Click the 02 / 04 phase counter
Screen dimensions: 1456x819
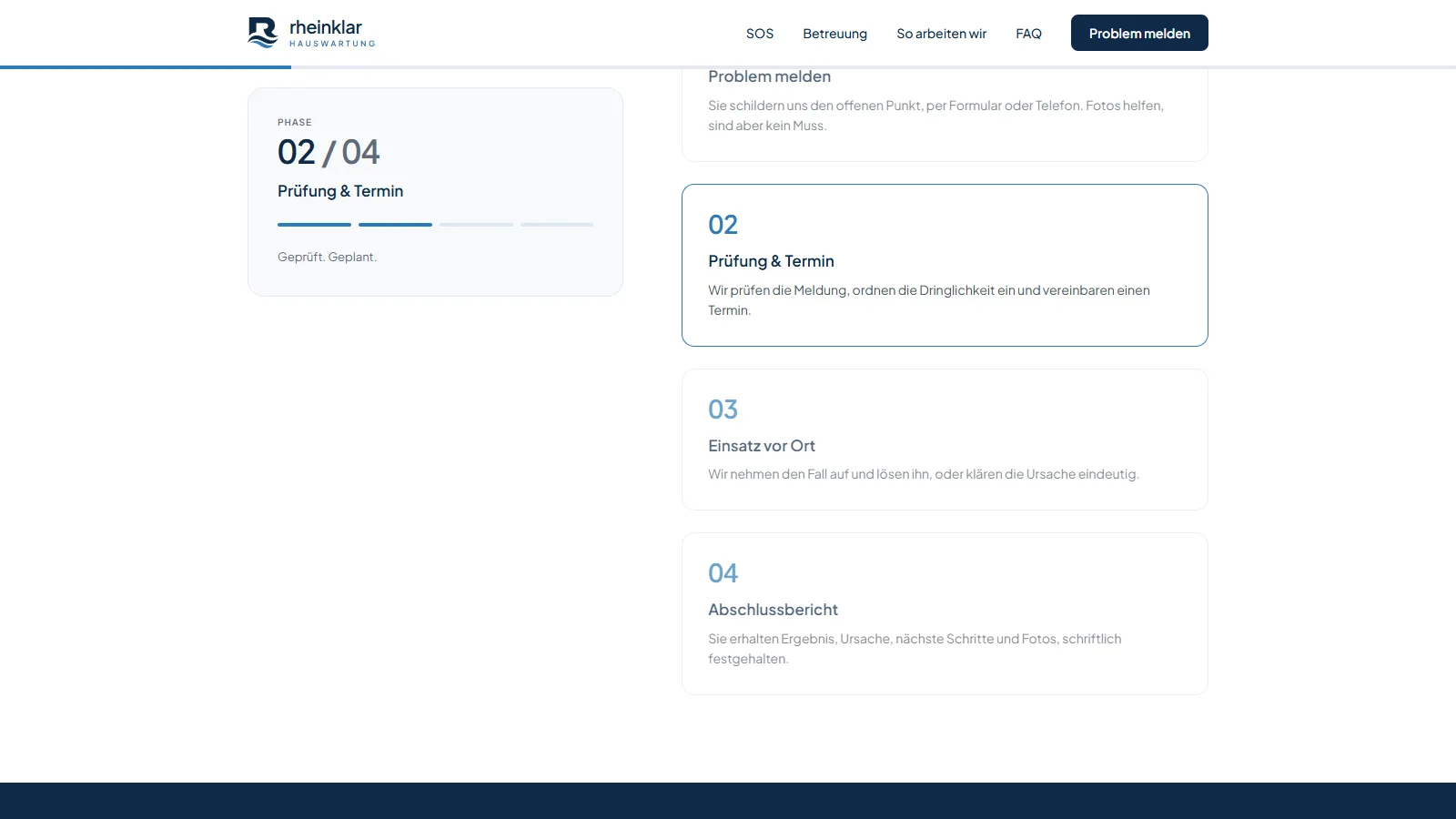click(x=329, y=152)
